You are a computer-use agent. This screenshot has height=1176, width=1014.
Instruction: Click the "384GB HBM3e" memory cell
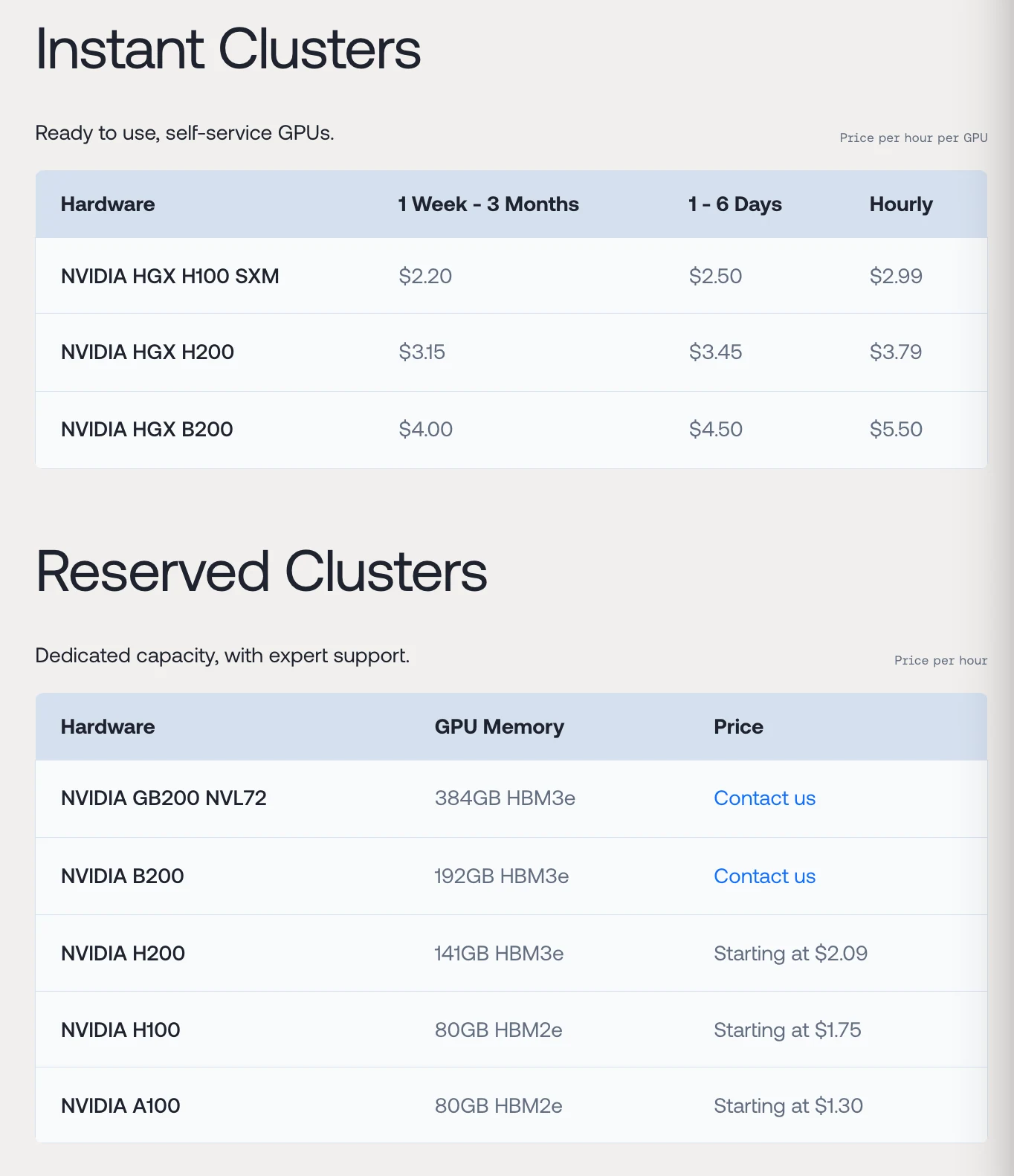tap(505, 798)
